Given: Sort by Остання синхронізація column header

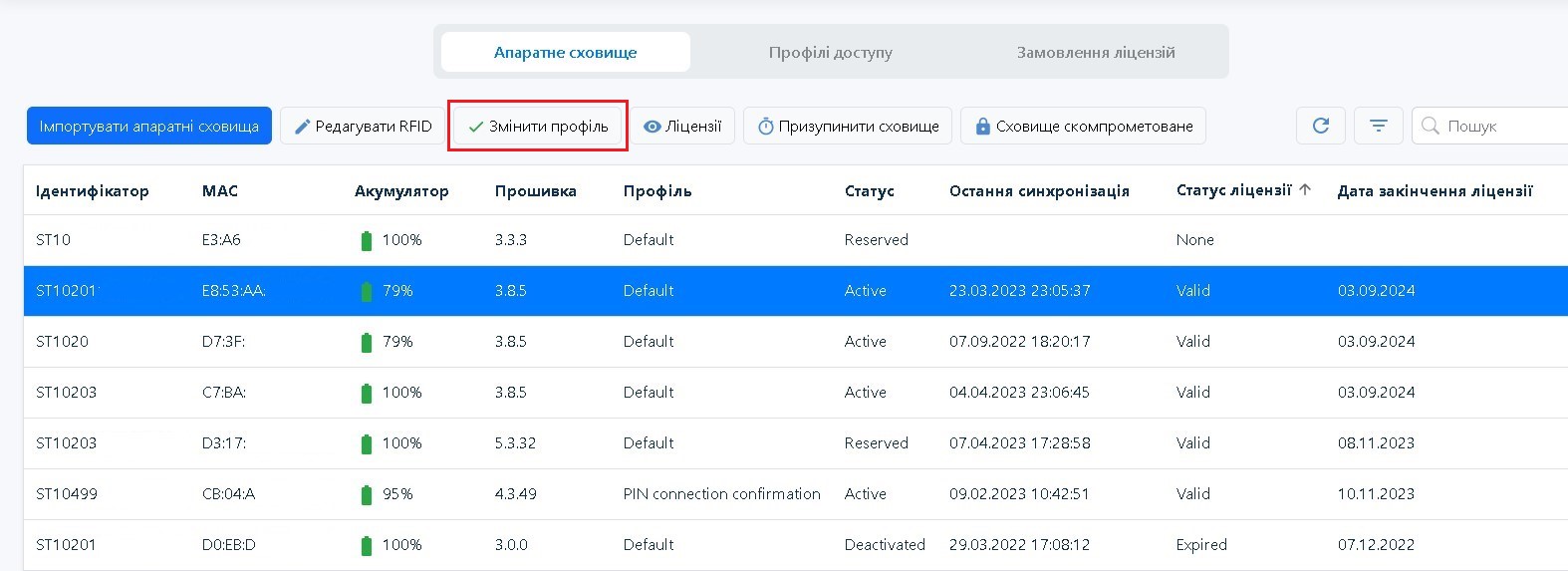Looking at the screenshot, I should coord(1039,190).
